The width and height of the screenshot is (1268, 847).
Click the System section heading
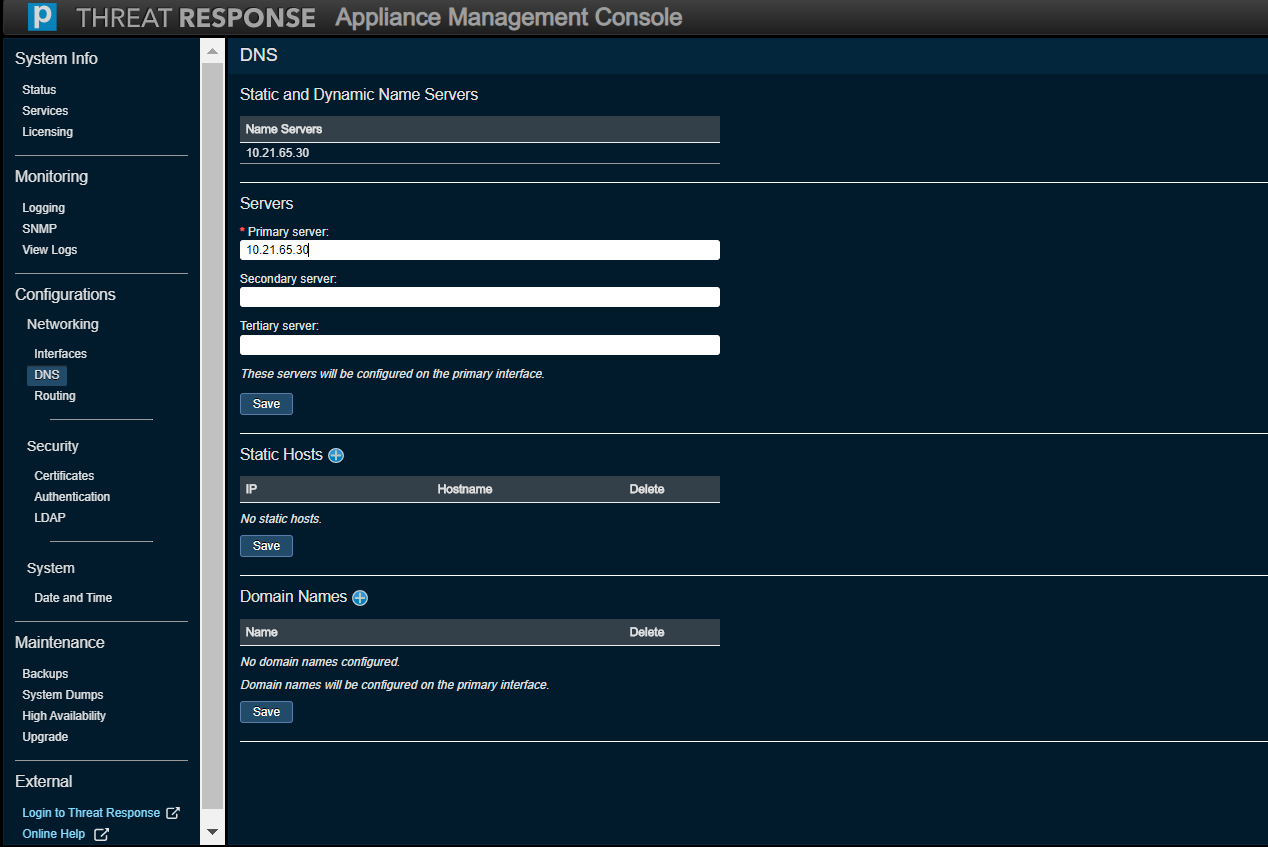[51, 568]
